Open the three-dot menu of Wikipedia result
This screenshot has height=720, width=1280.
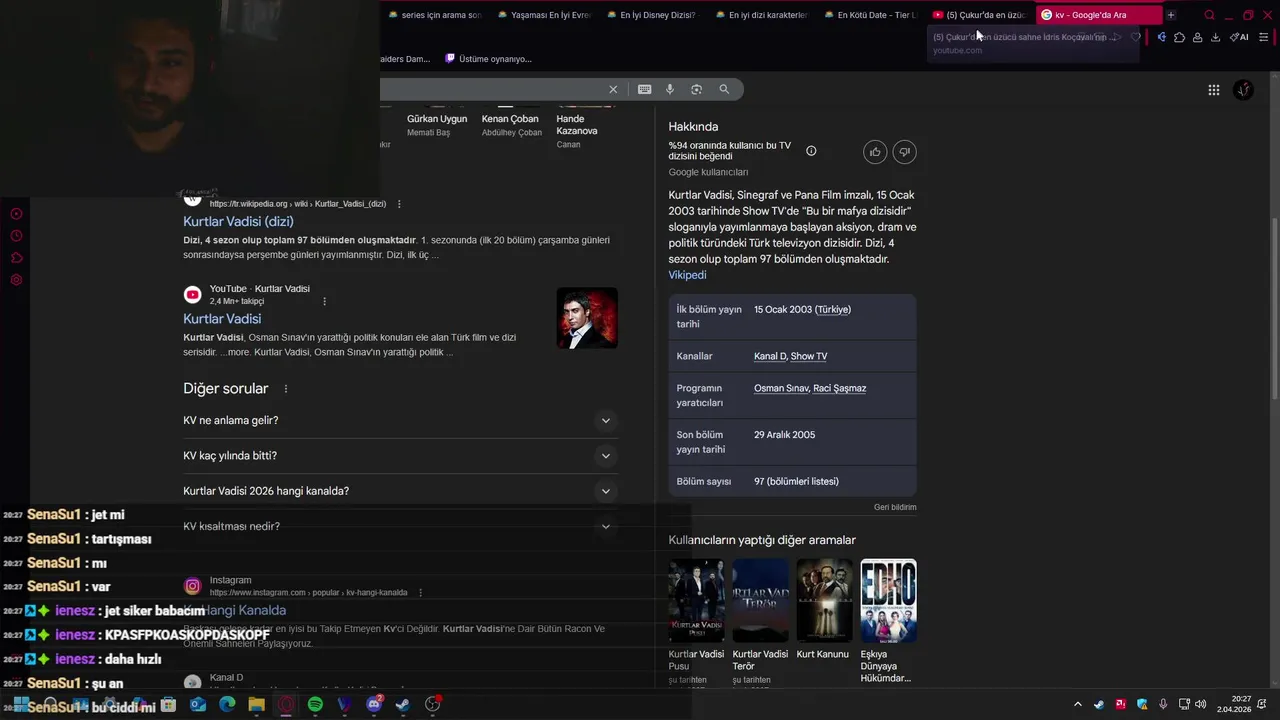click(x=399, y=204)
